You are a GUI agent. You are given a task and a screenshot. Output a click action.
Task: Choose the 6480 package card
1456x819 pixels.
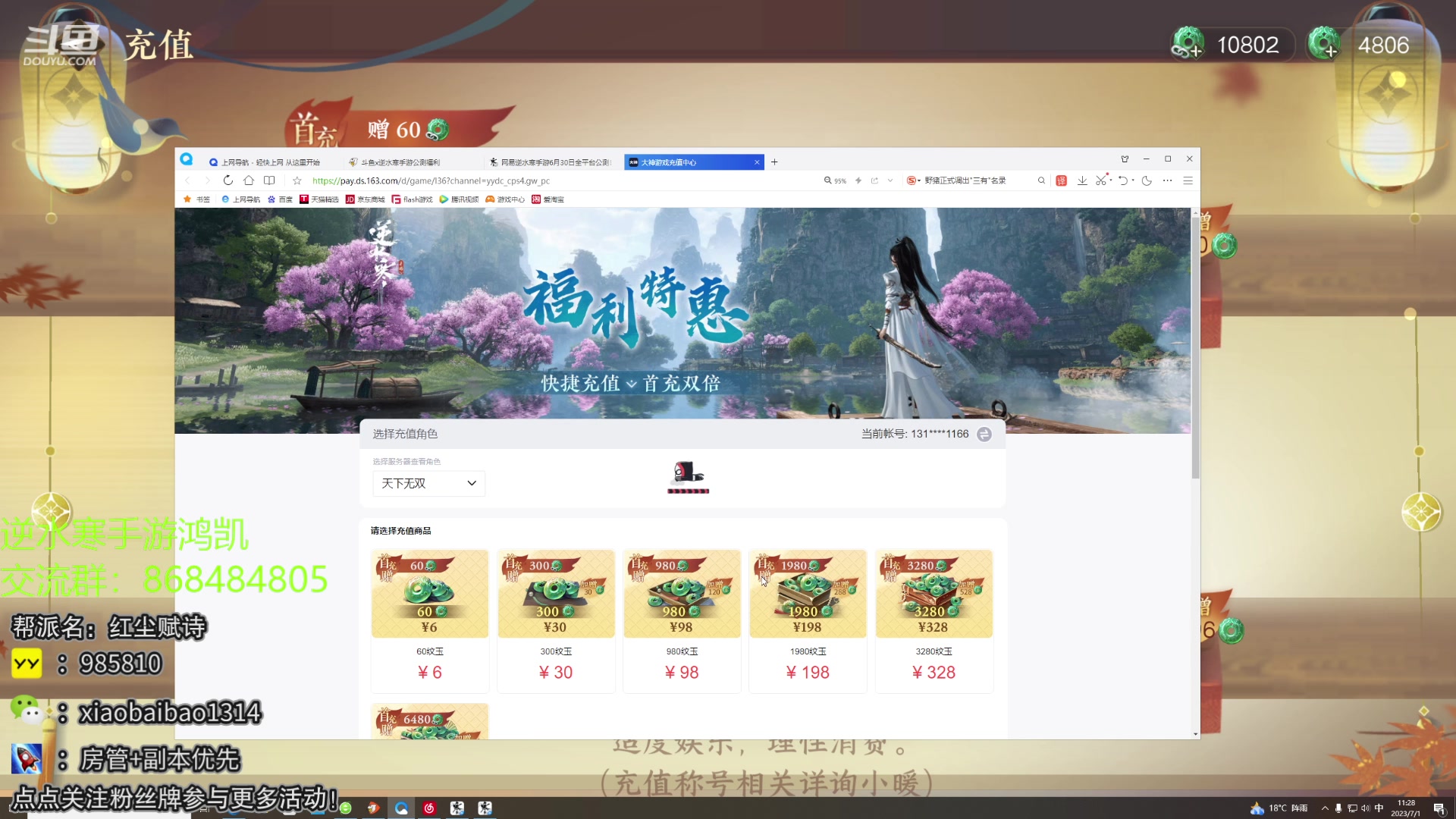click(x=430, y=721)
